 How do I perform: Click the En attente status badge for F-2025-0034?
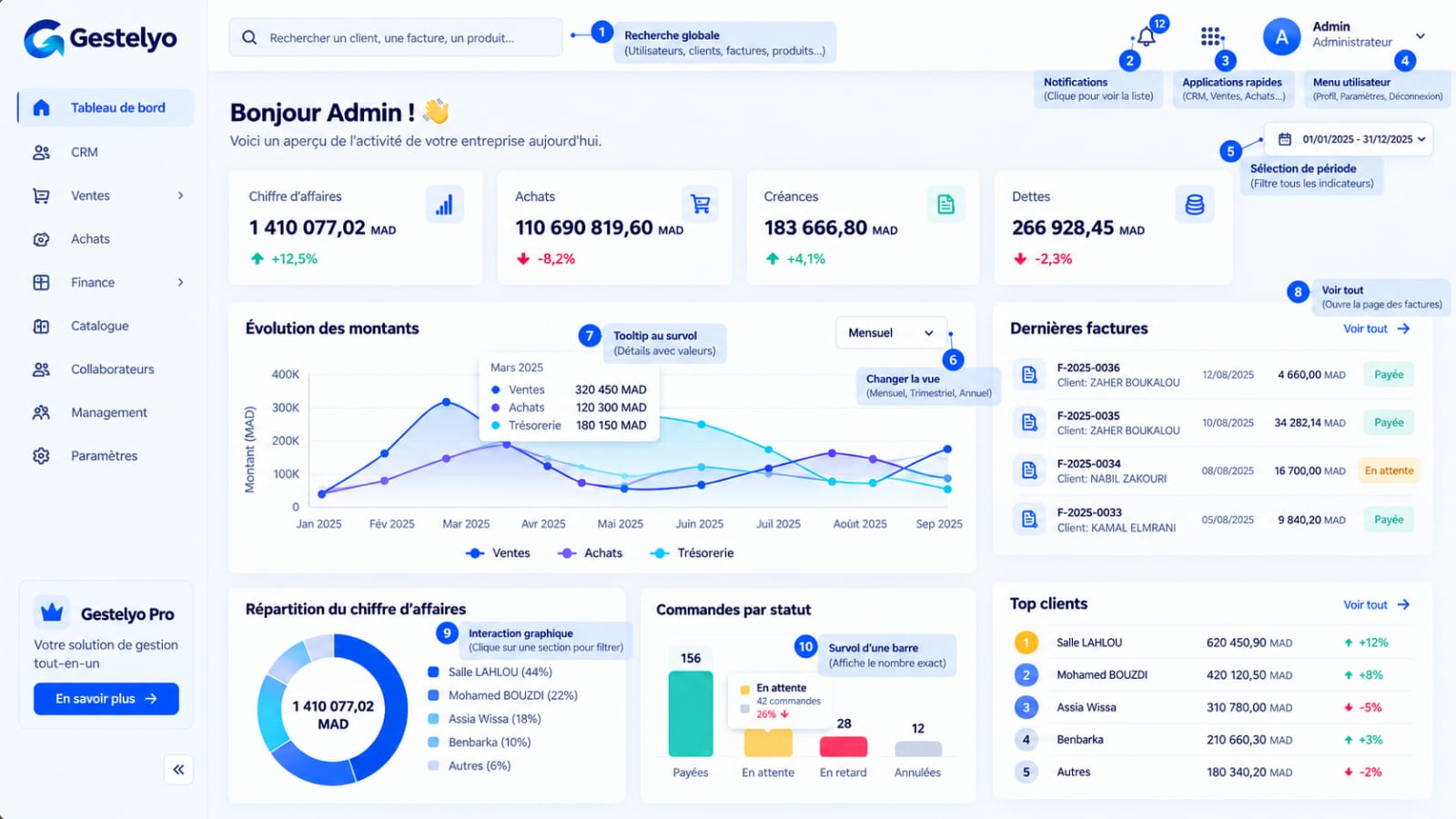coord(1389,470)
